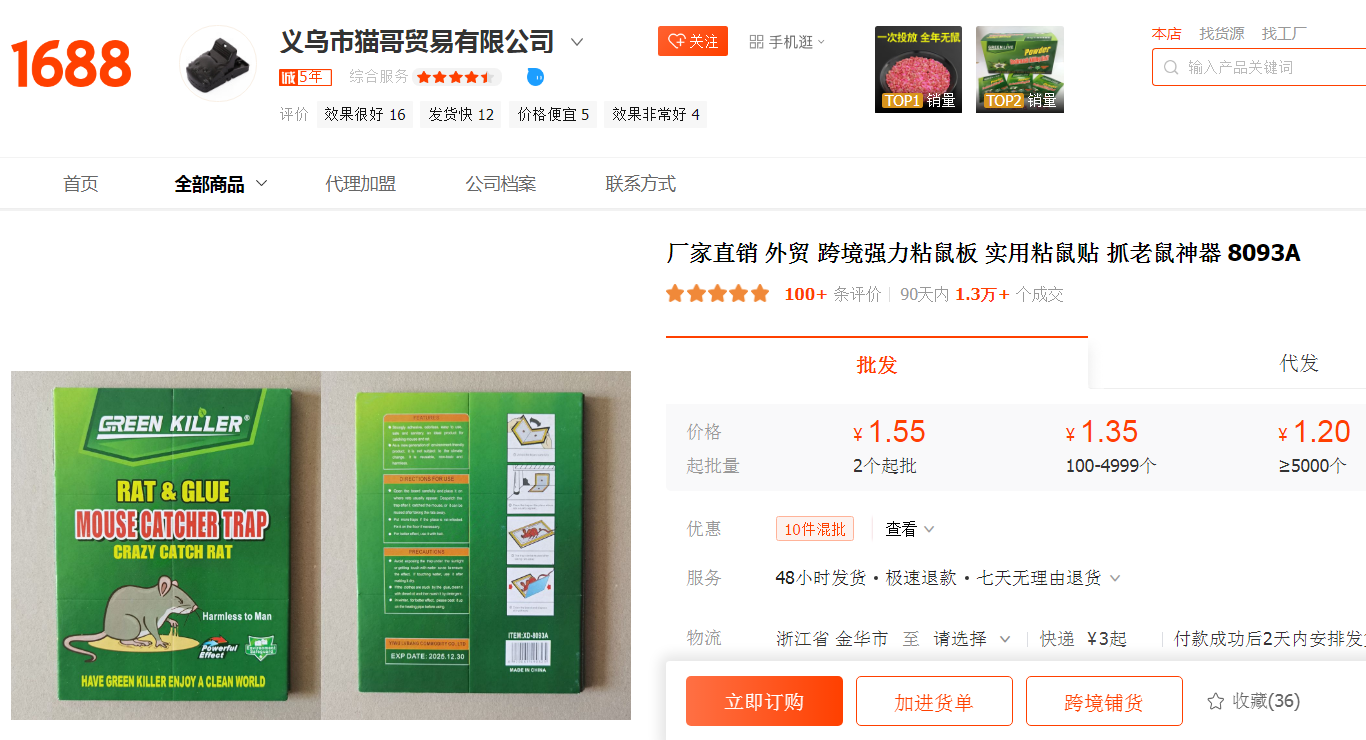Go to 首页 shop home

[x=81, y=184]
